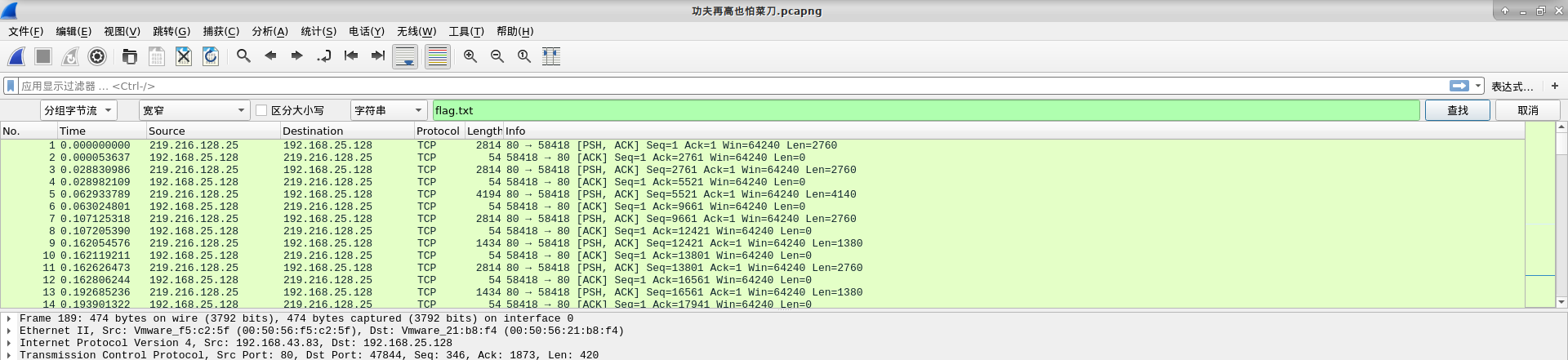
Task: Jump to the last packet
Action: pos(378,56)
